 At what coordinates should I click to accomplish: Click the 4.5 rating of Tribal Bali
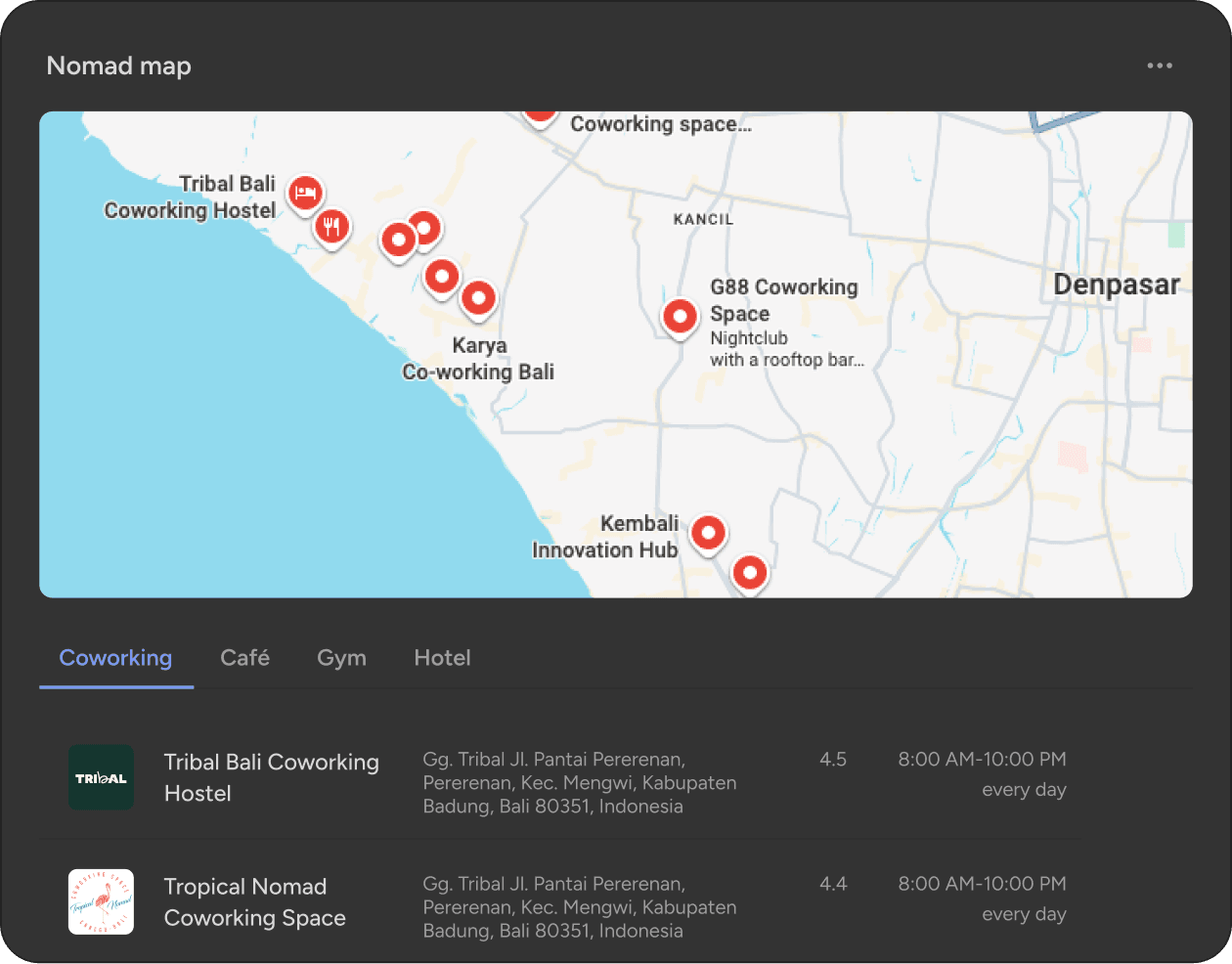[833, 760]
